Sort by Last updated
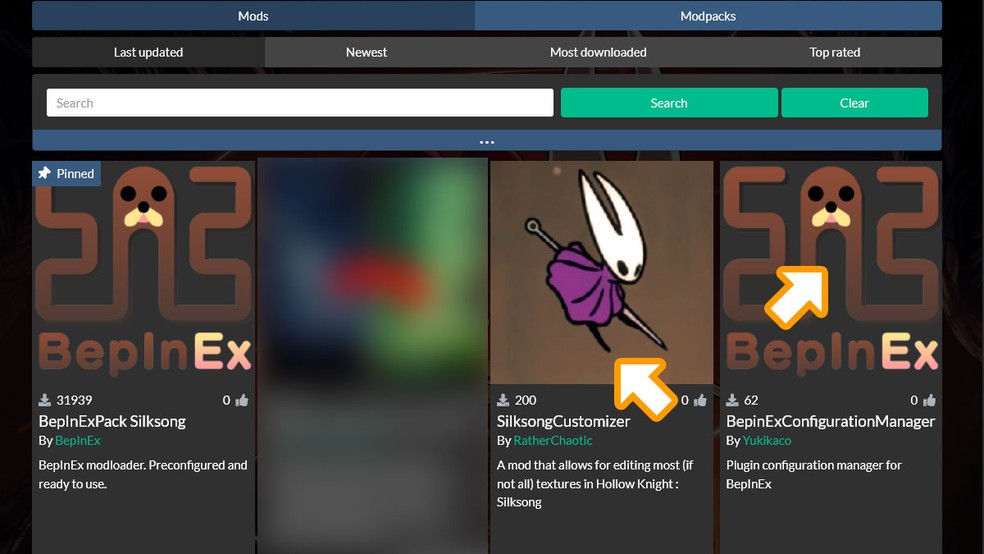984x554 pixels. (x=148, y=52)
